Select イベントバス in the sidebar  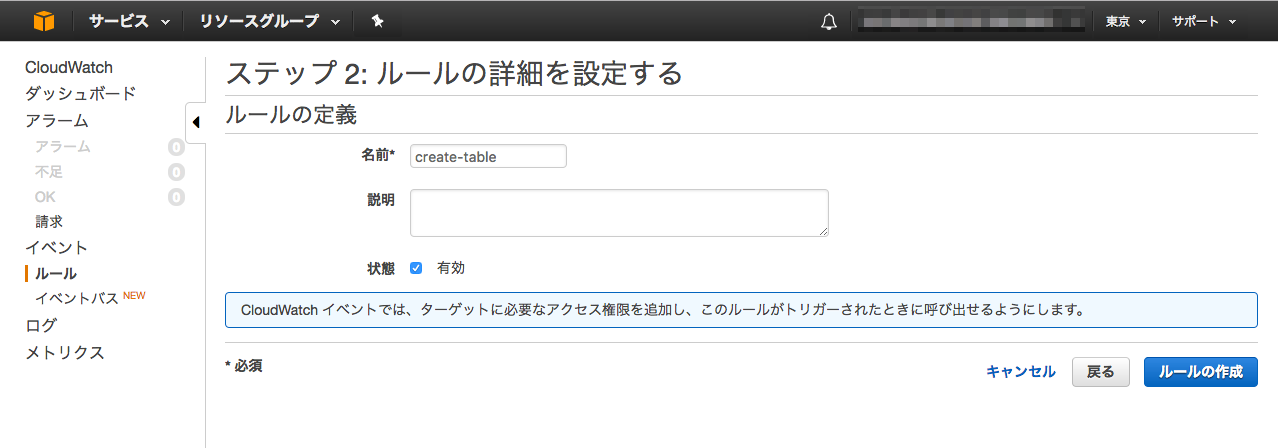pos(77,298)
